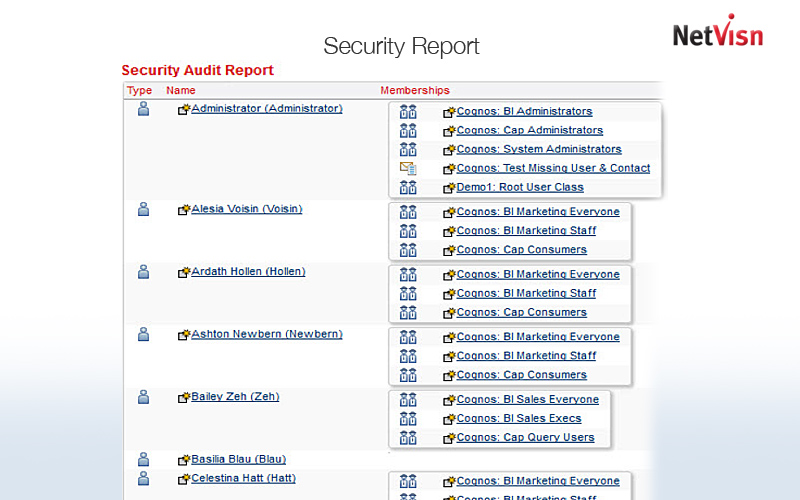Click drill-through icon before Bailey Zeh
800x500 pixels.
click(184, 397)
